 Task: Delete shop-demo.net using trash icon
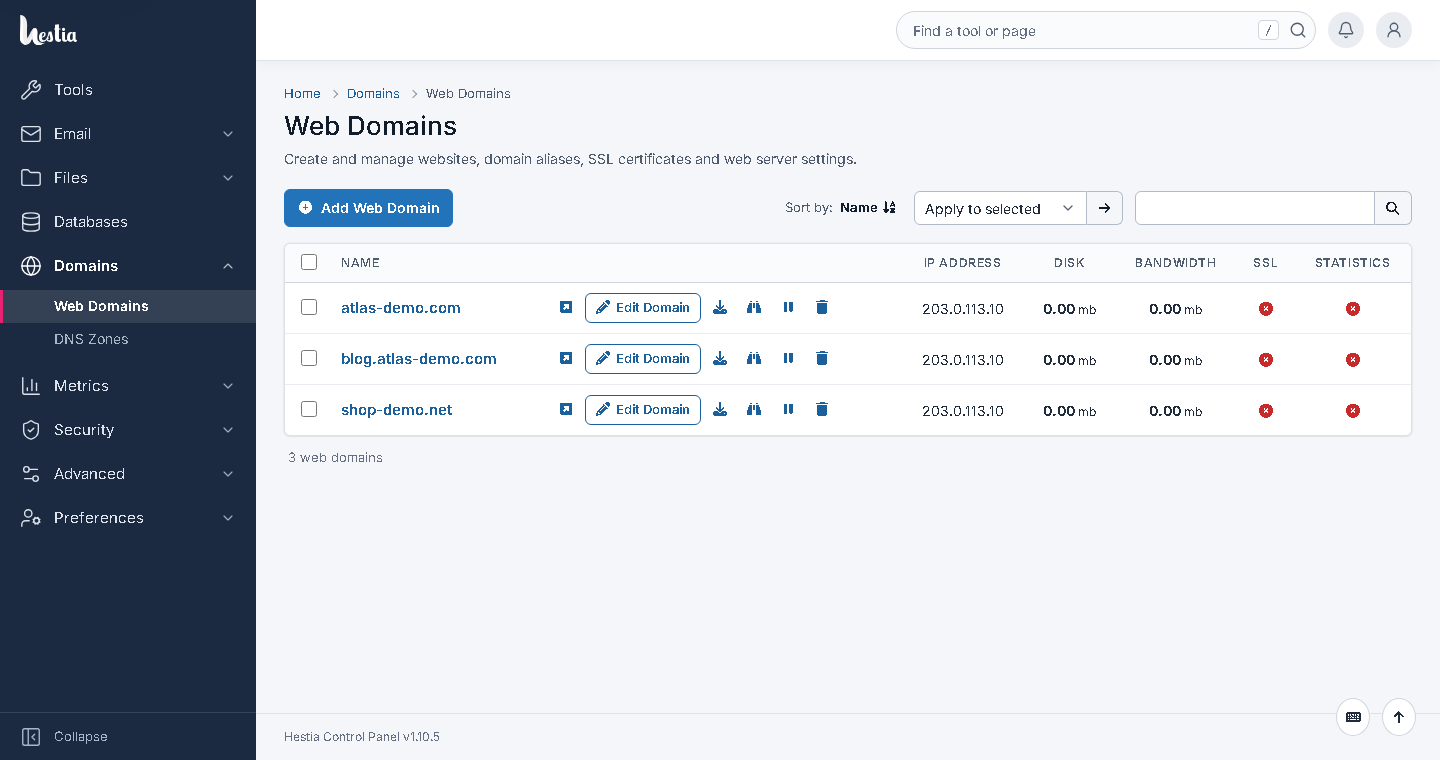(822, 410)
